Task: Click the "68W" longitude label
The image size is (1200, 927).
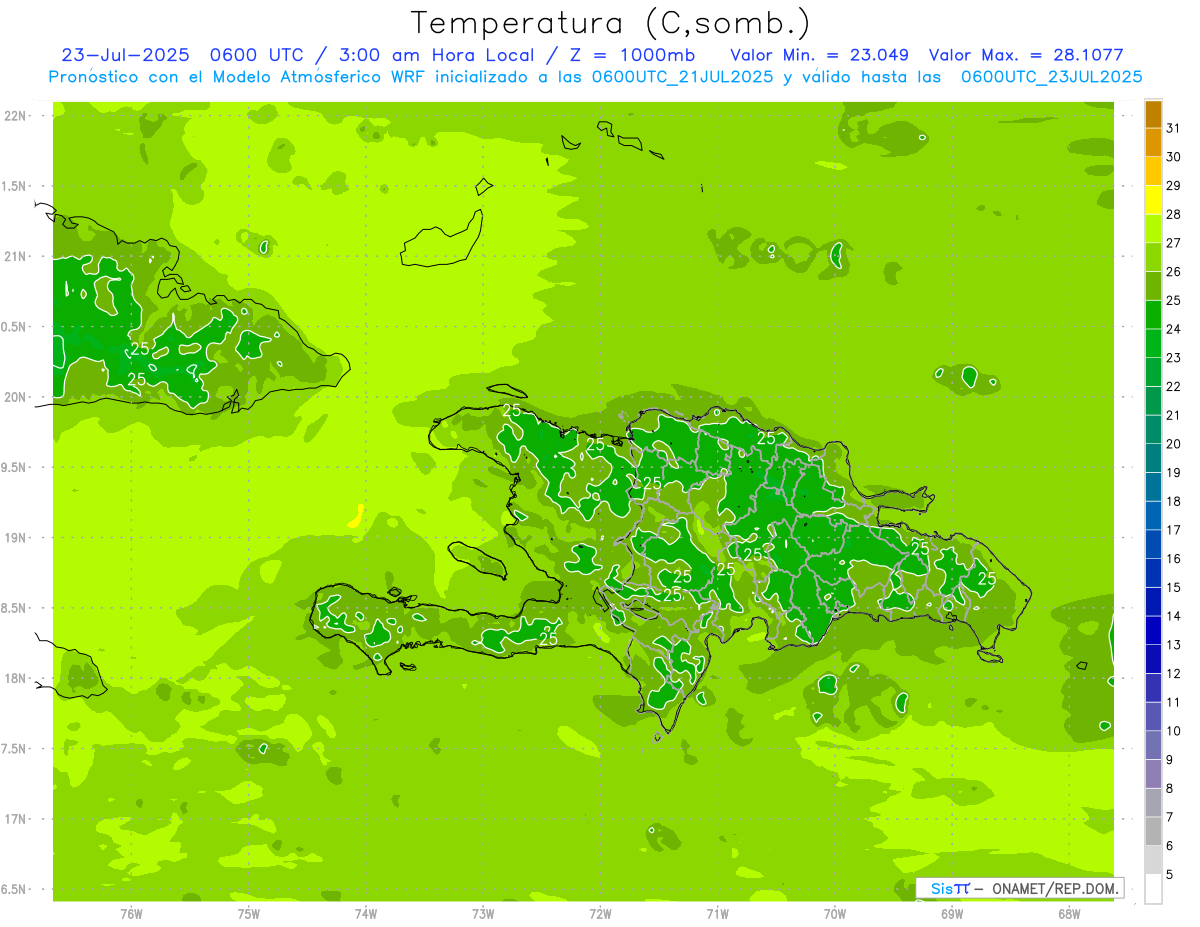Action: 1069,913
